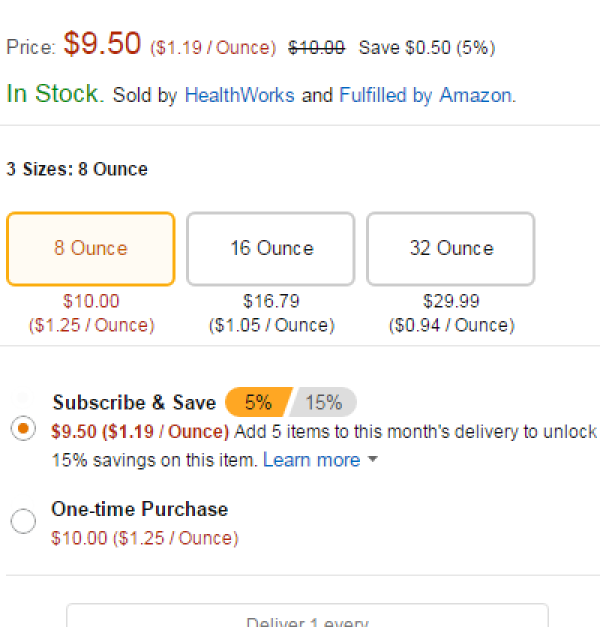Pick the 32 Ounce size button
Viewport: 600px width, 627px height.
pyautogui.click(x=451, y=249)
